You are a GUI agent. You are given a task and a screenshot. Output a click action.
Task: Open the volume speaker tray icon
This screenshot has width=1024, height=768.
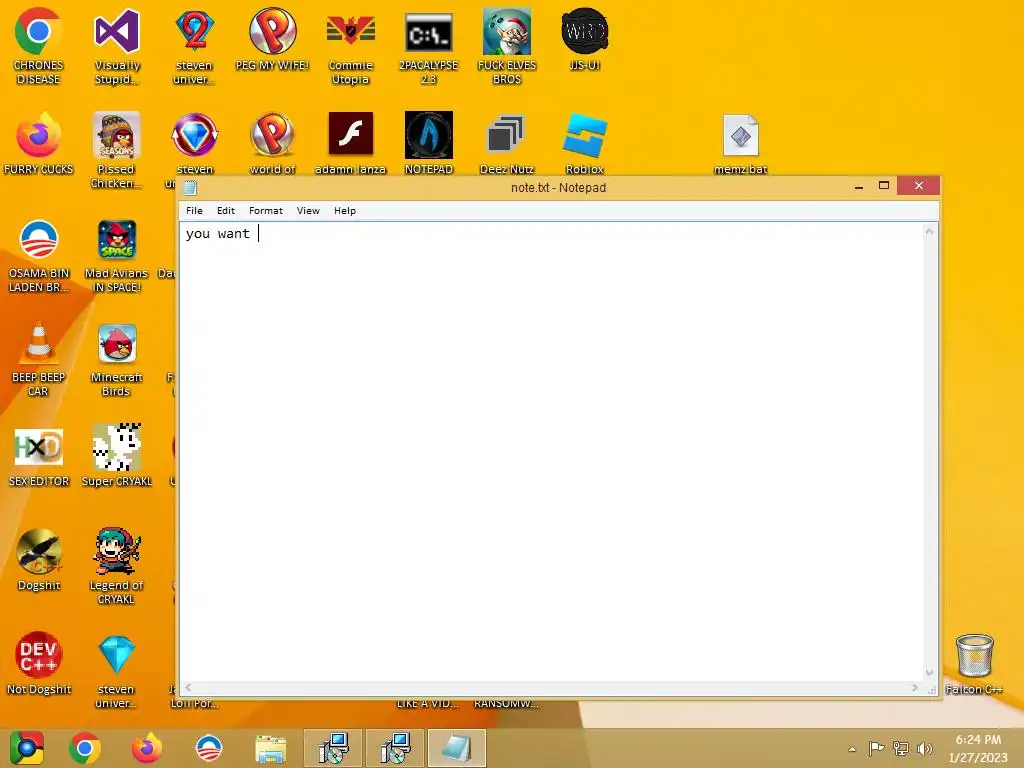(924, 748)
